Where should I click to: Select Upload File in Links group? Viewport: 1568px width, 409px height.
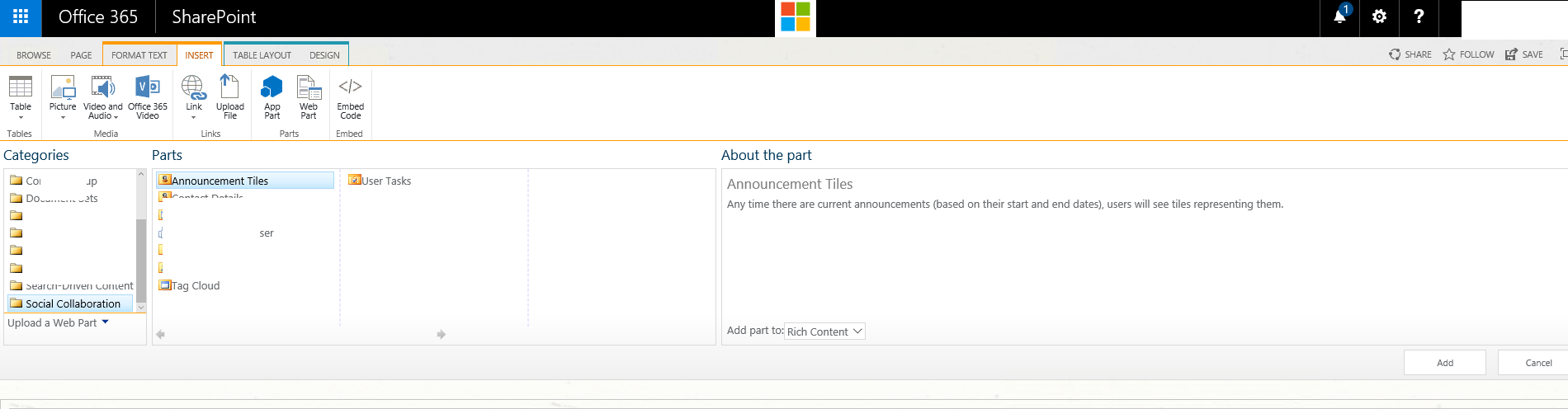[230, 97]
